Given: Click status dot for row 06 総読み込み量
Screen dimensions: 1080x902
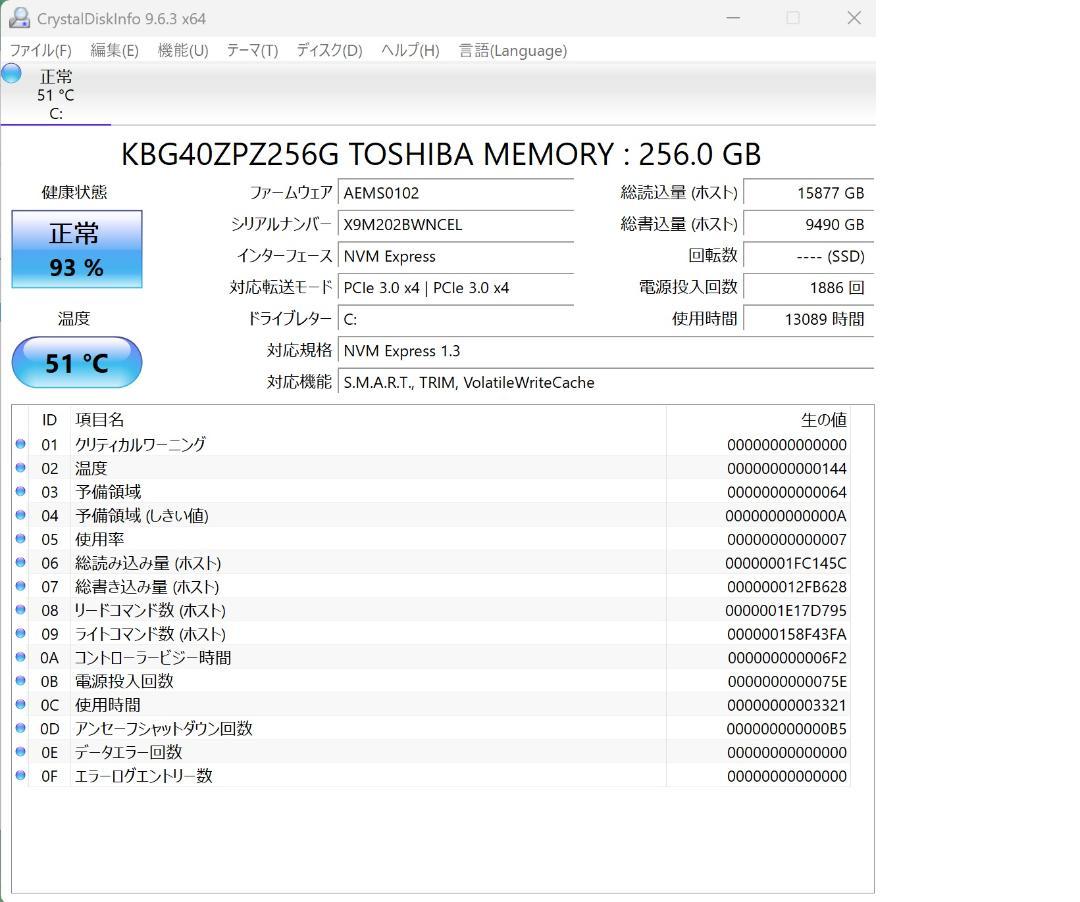Looking at the screenshot, I should (x=21, y=563).
